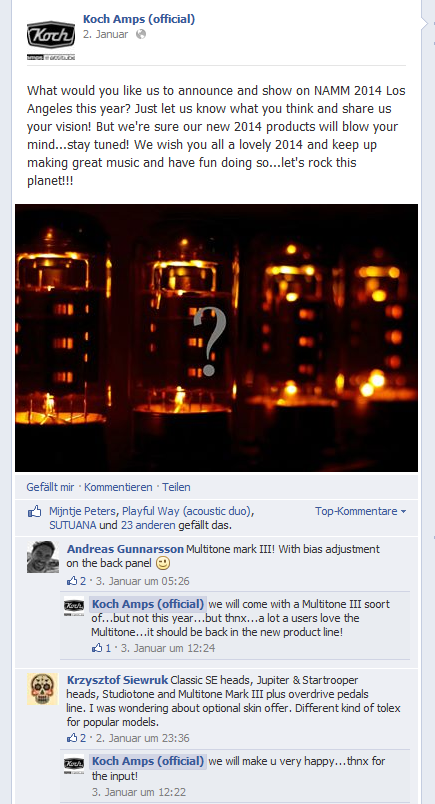Share the post with Teilen
Screen dimensions: 435x804
176,487
